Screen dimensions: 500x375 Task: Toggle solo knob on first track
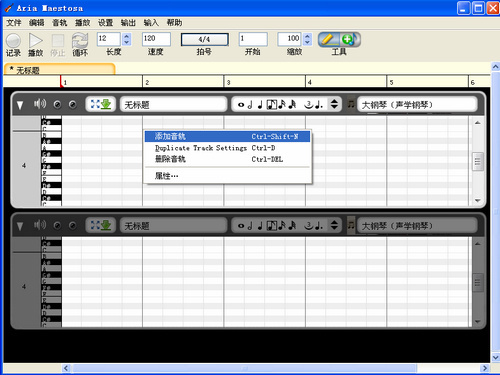57,105
